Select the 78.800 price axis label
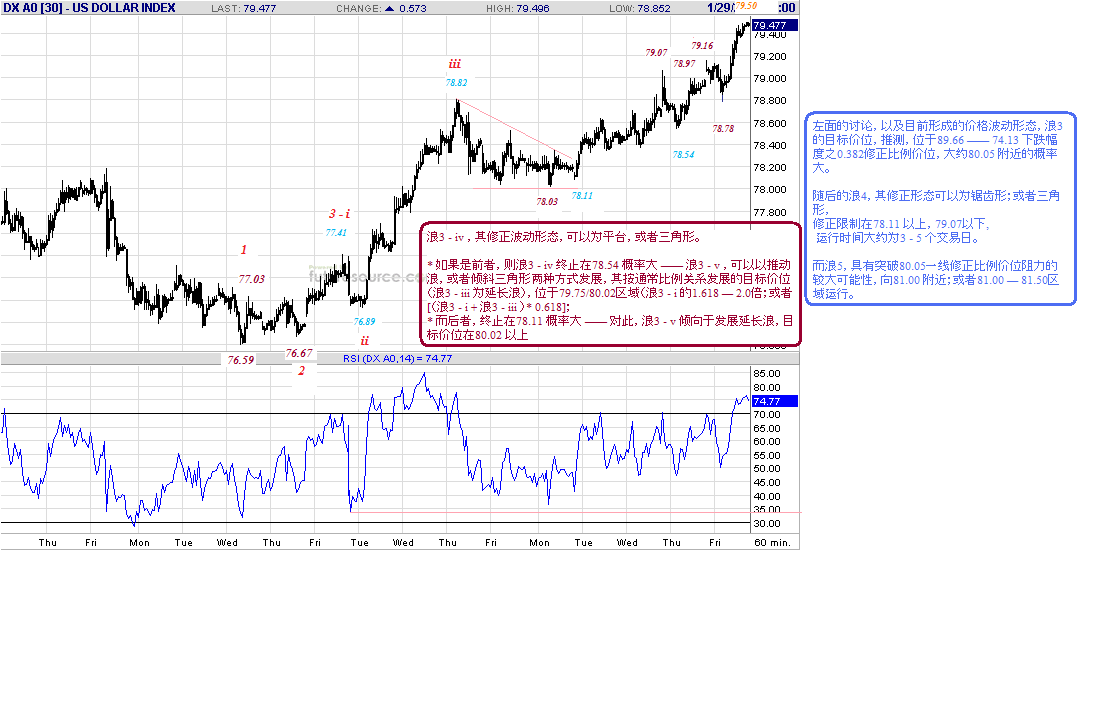Screen dimensions: 1113x716 point(769,101)
